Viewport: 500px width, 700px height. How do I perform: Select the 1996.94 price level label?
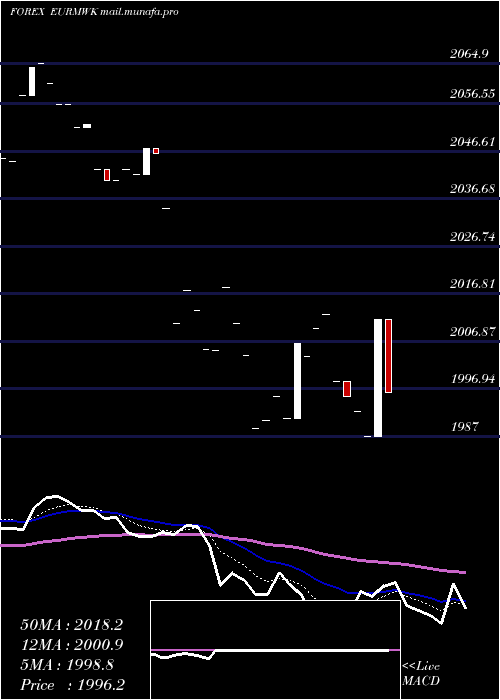click(472, 379)
